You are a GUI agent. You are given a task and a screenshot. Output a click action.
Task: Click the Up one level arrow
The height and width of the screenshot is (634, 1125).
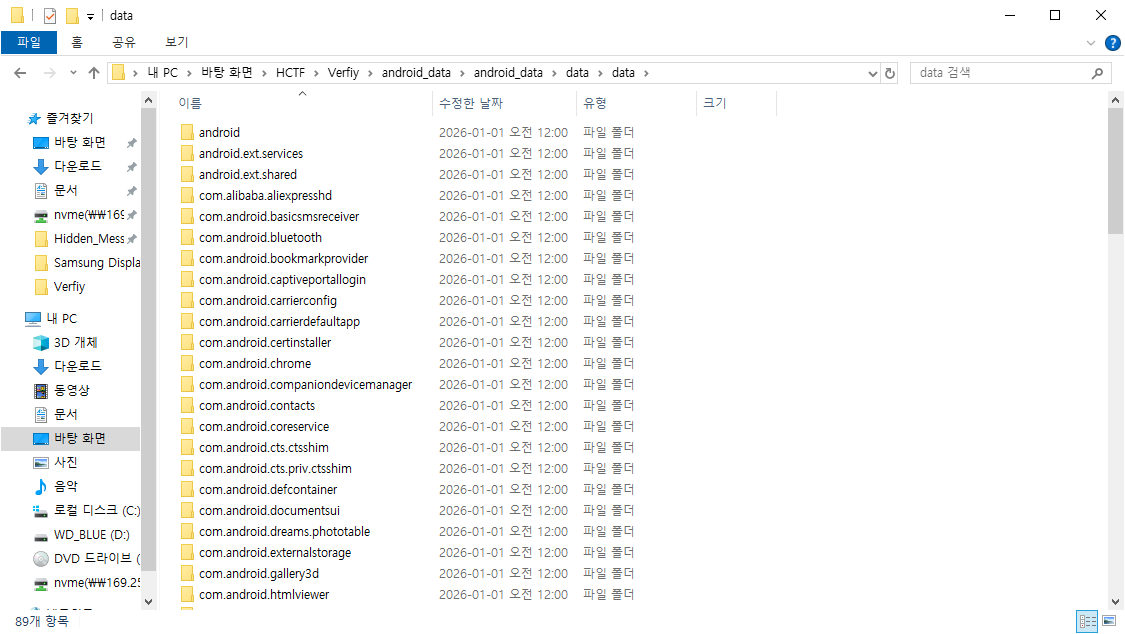tap(94, 73)
